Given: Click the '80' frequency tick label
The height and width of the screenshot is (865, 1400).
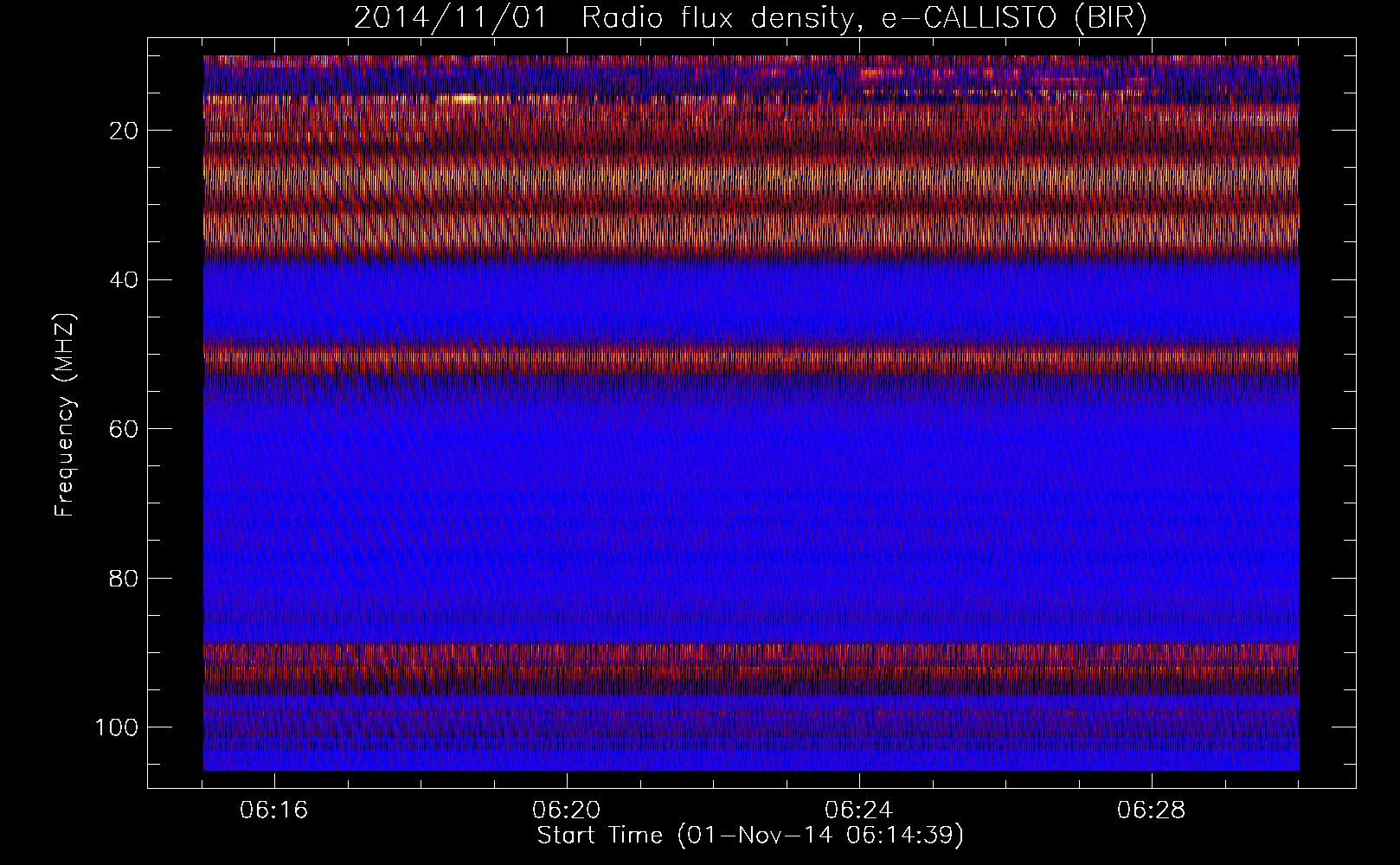Looking at the screenshot, I should (x=125, y=578).
